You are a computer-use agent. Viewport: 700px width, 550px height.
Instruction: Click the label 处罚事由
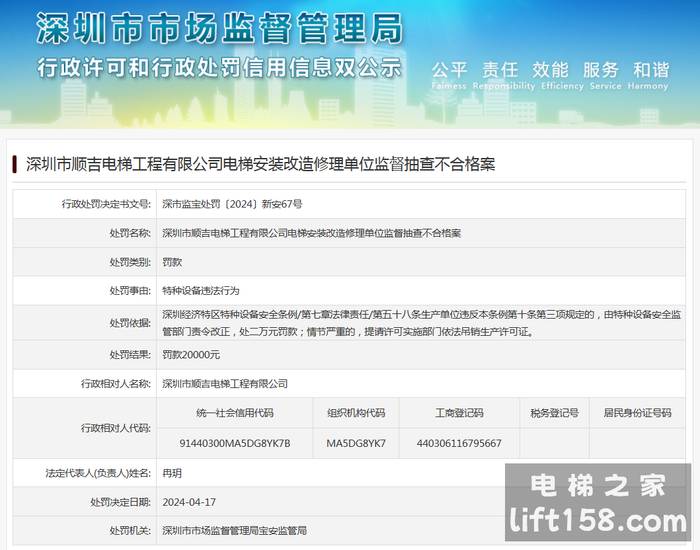point(130,291)
